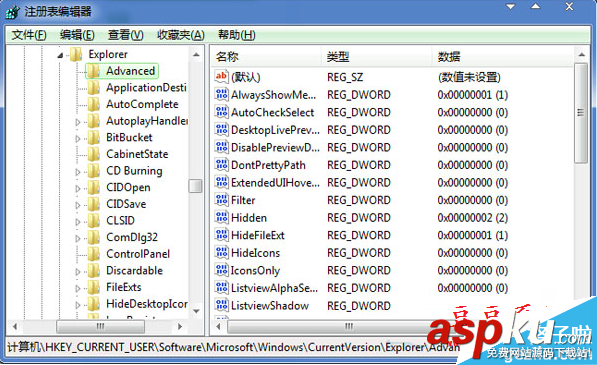Sort values by 数据 column header
597x365 pixels.
[503, 57]
